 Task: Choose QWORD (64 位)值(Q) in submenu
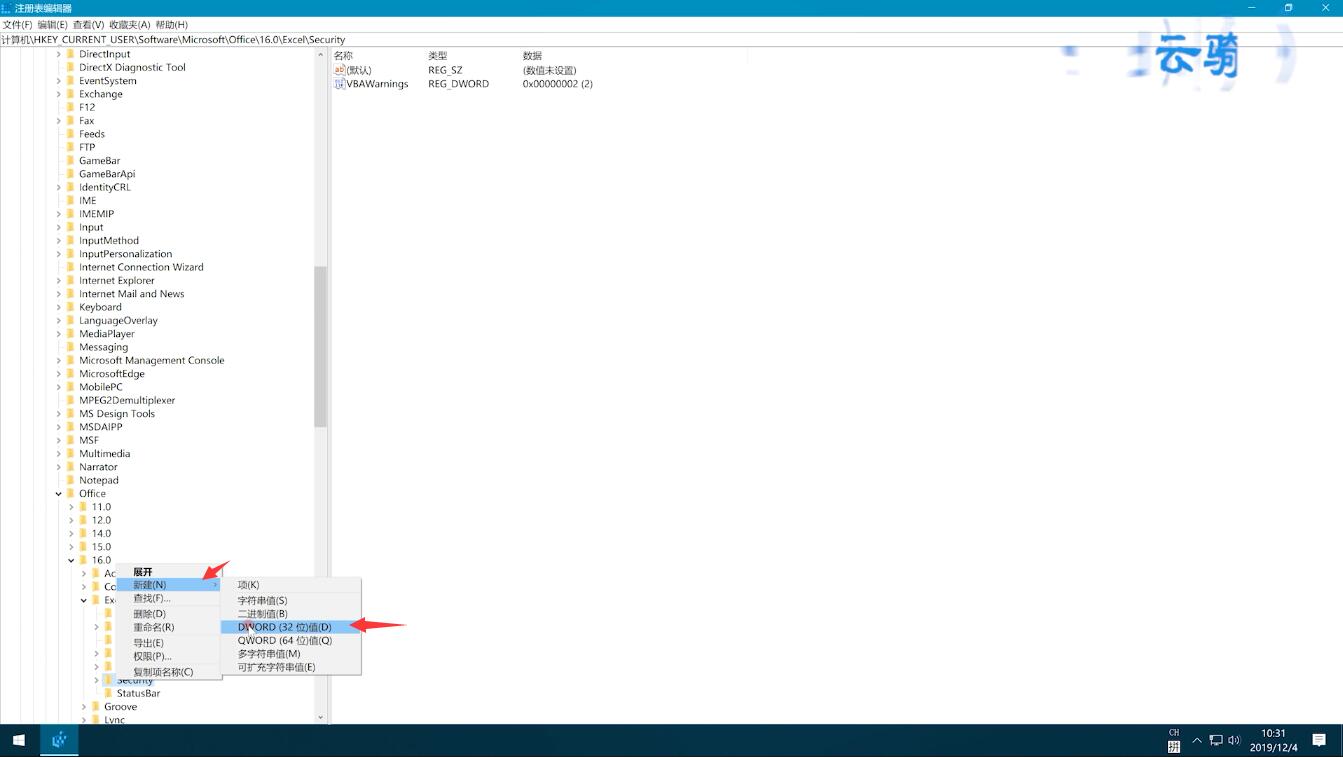290,640
